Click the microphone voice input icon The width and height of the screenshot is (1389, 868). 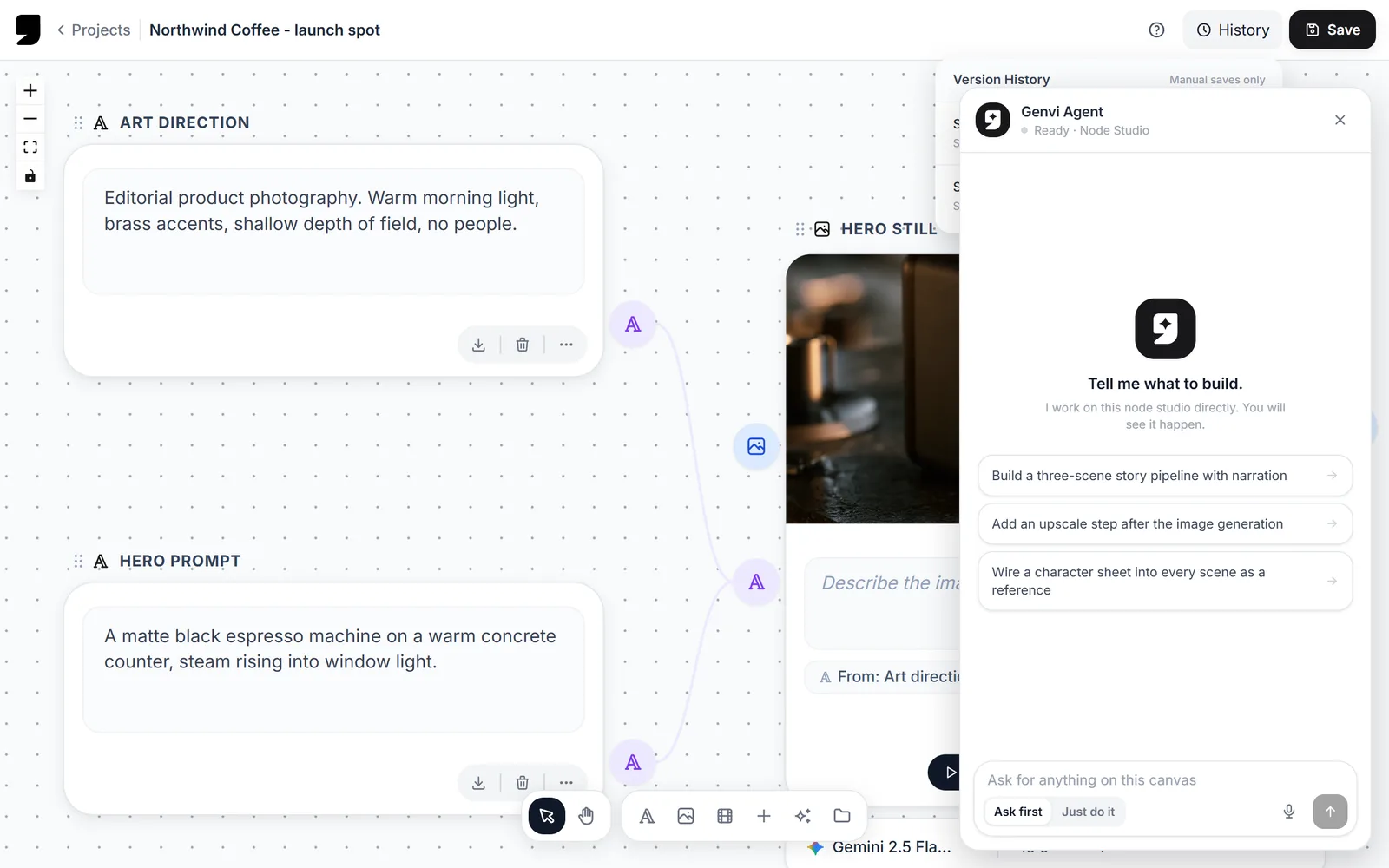[1289, 812]
